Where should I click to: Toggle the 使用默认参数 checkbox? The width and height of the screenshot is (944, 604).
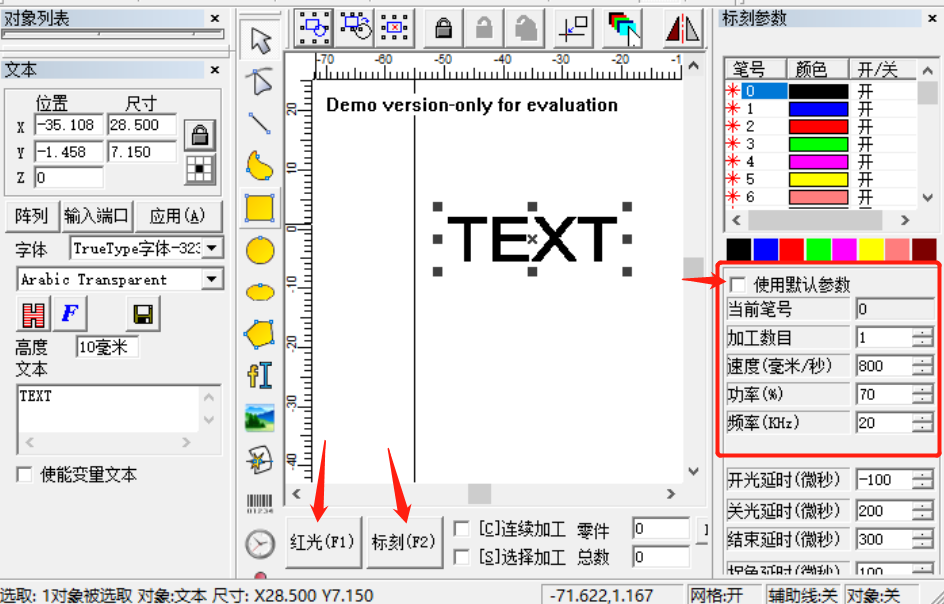coord(738,284)
